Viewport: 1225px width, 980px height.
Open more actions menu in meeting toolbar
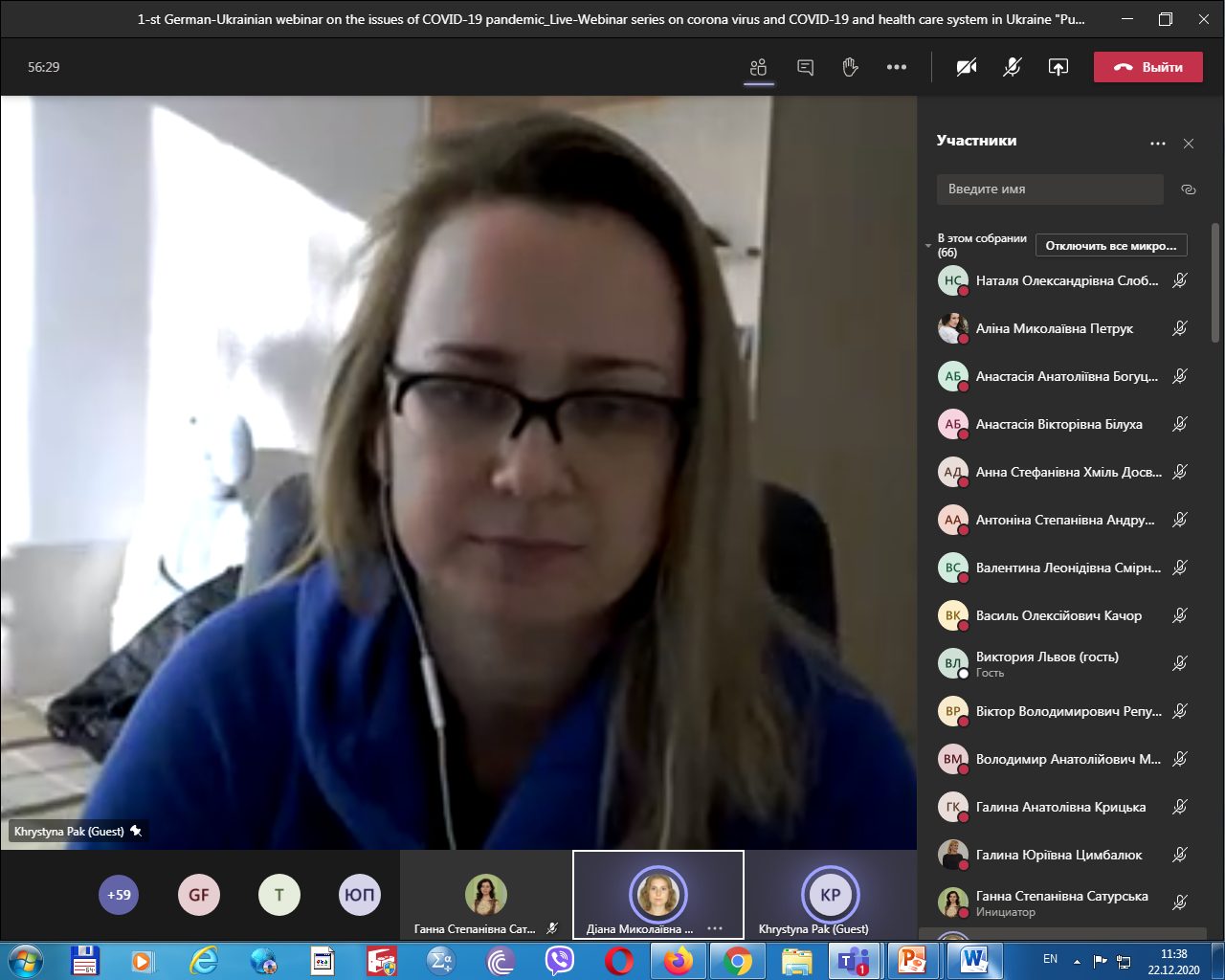click(x=896, y=67)
